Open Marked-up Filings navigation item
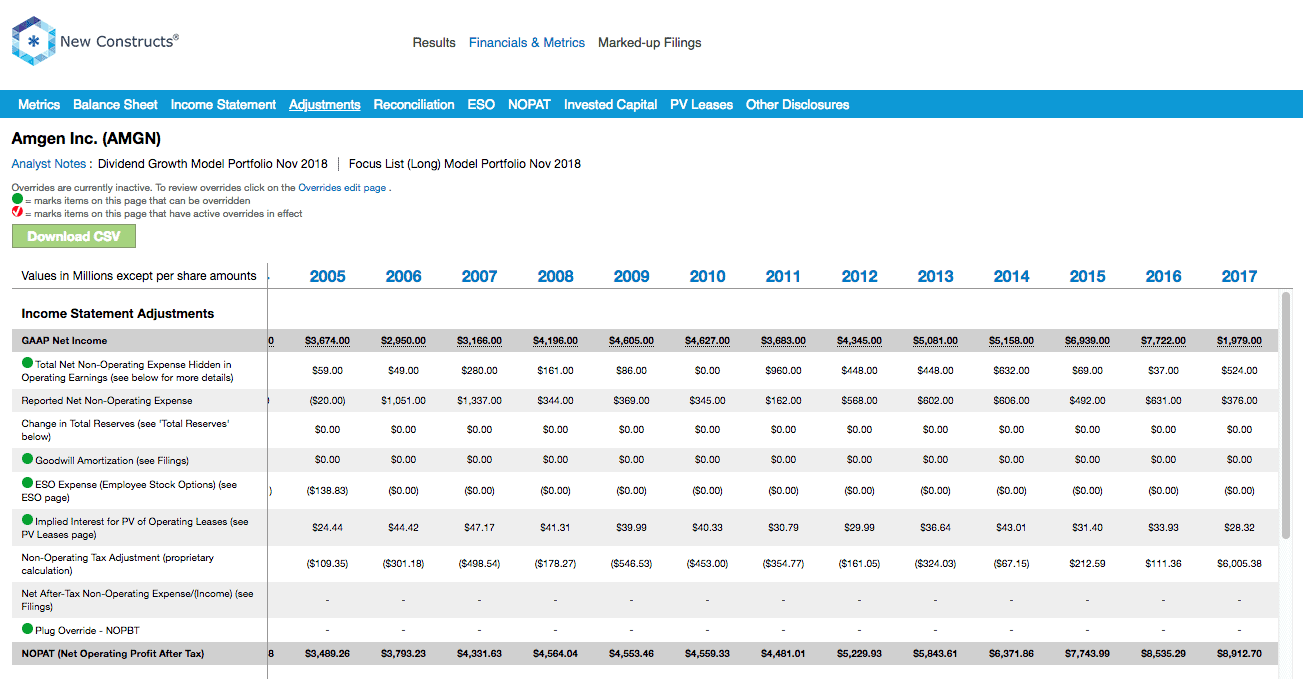The width and height of the screenshot is (1303, 679). pyautogui.click(x=650, y=43)
